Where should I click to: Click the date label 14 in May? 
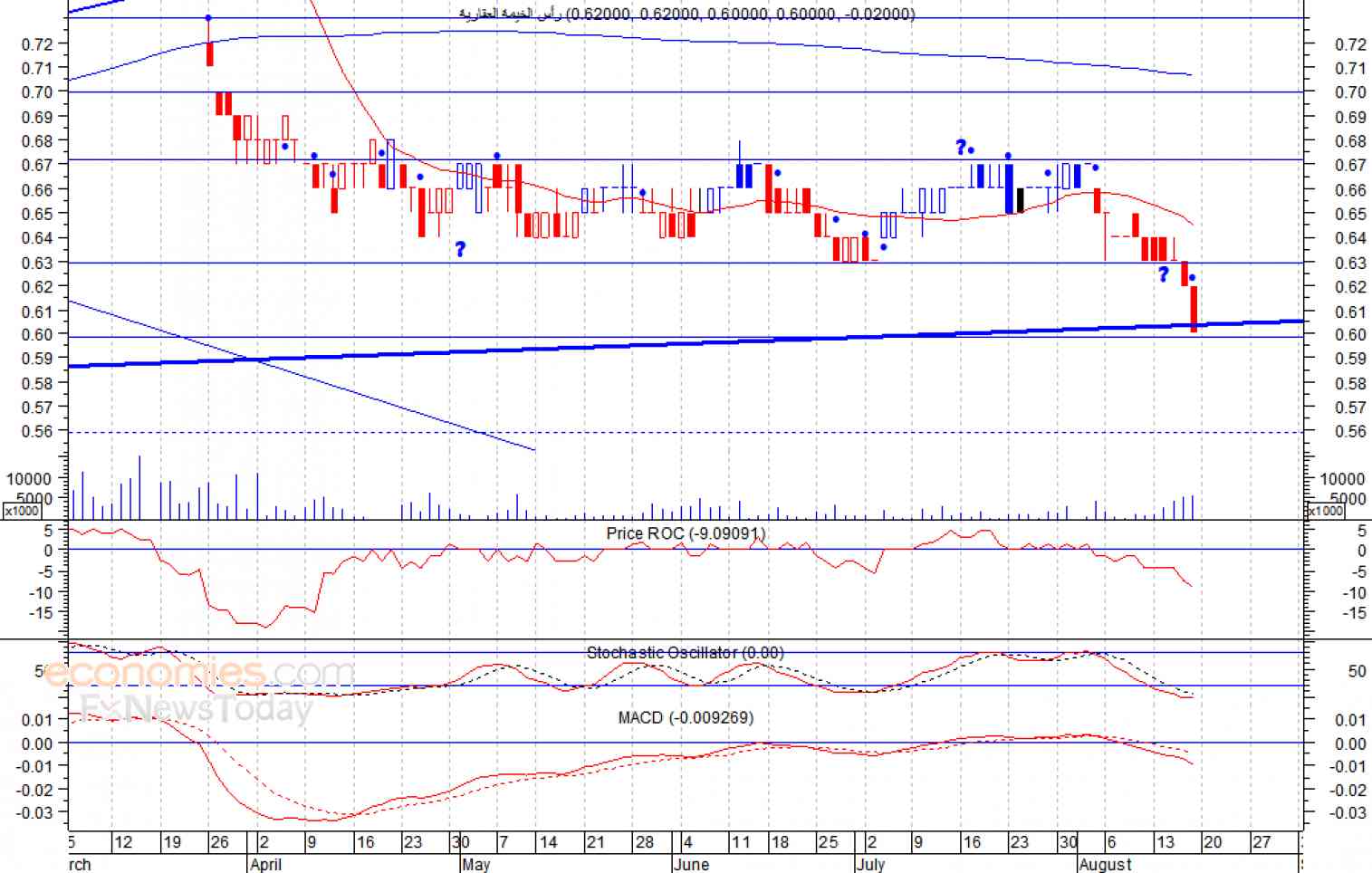click(548, 842)
